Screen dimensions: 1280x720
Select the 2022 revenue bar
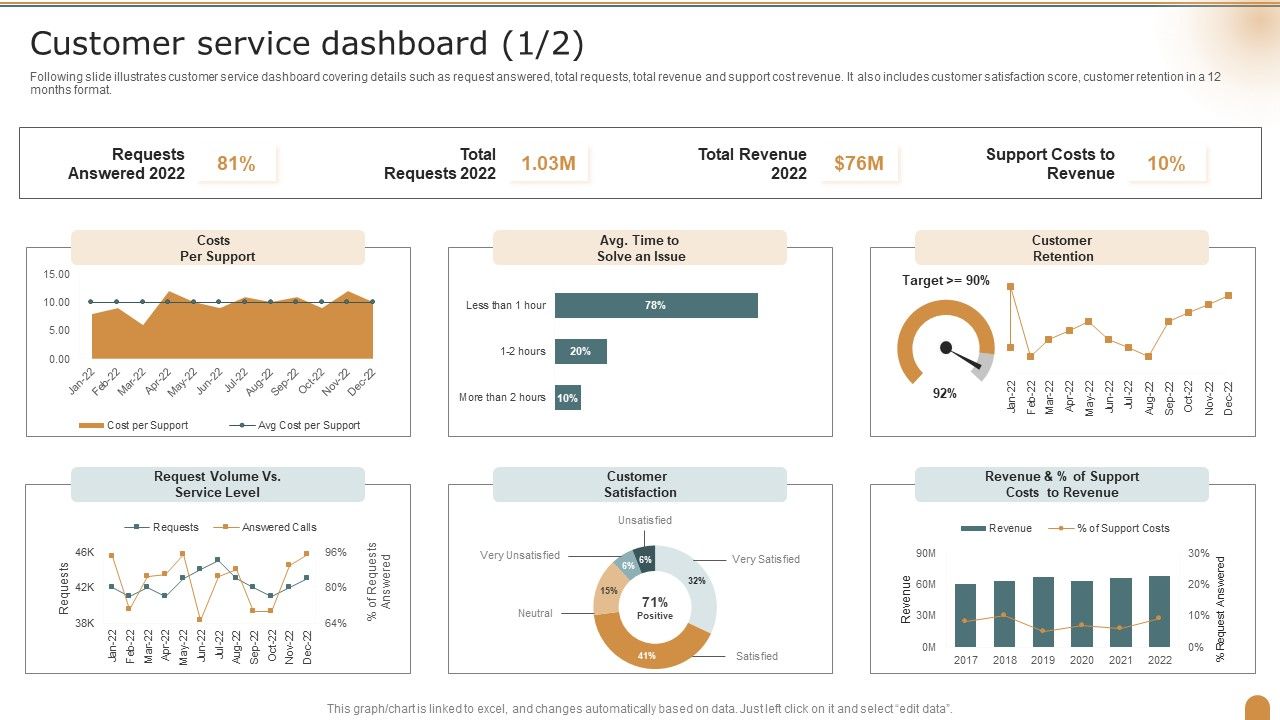[1159, 612]
